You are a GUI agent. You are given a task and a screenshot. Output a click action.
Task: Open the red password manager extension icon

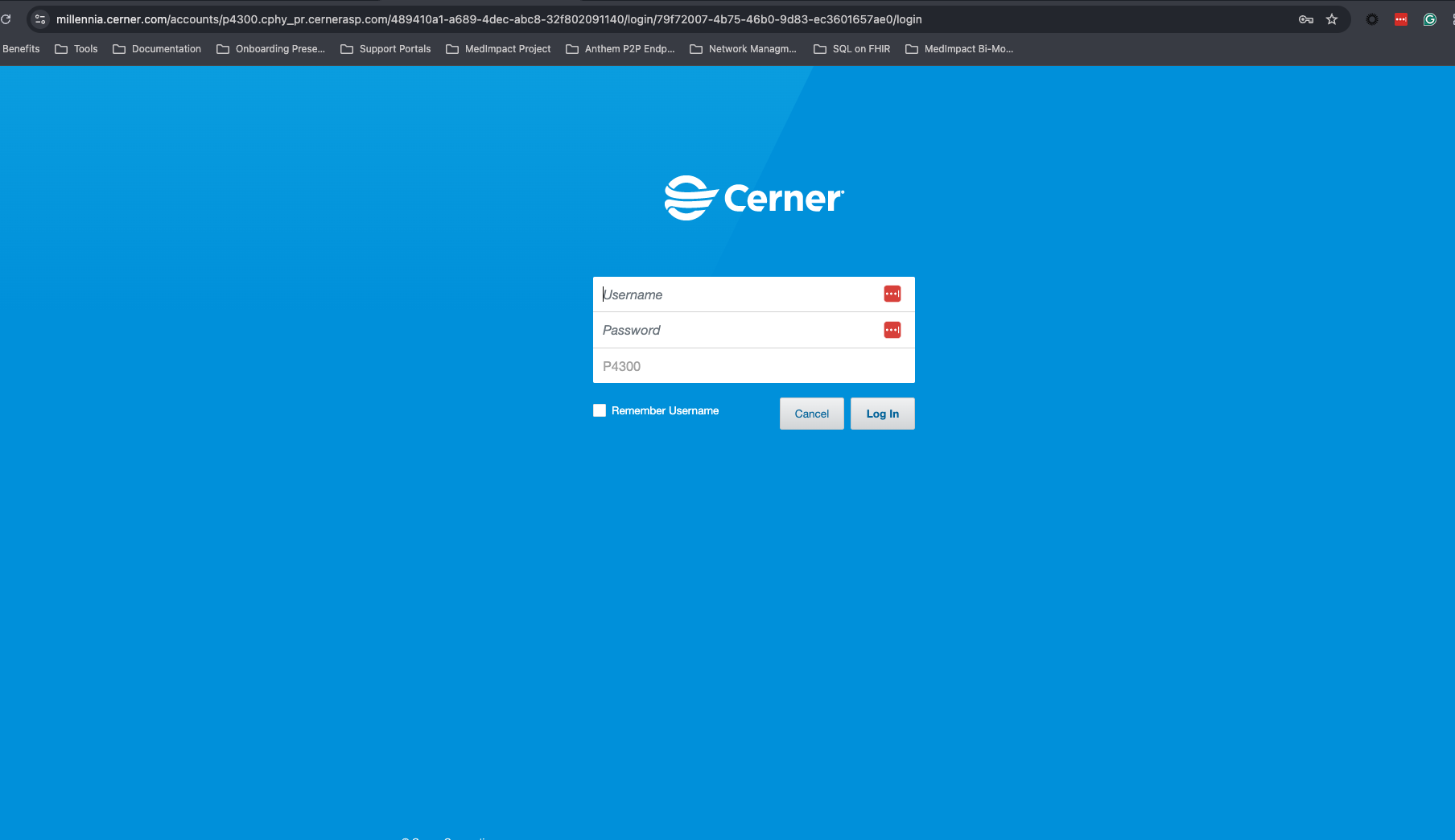click(x=1401, y=19)
